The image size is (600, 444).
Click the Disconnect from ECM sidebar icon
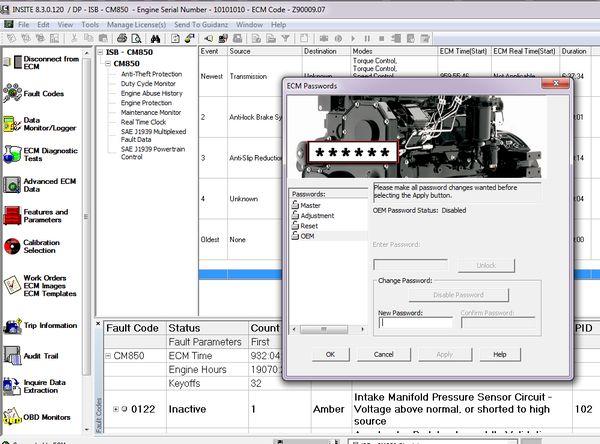pos(13,62)
